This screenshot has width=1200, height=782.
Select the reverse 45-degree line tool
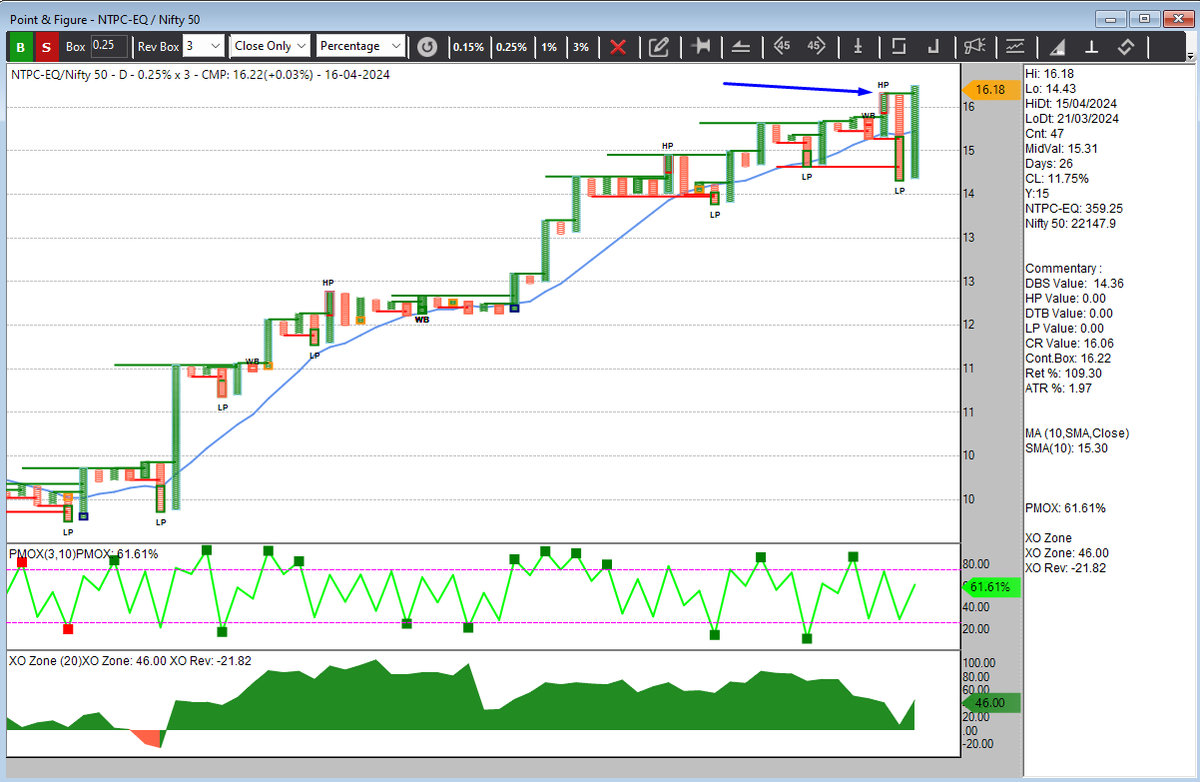(816, 46)
